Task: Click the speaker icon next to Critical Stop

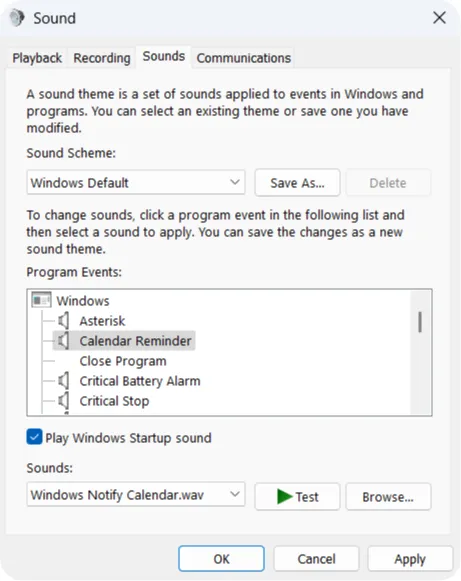Action: [64, 401]
